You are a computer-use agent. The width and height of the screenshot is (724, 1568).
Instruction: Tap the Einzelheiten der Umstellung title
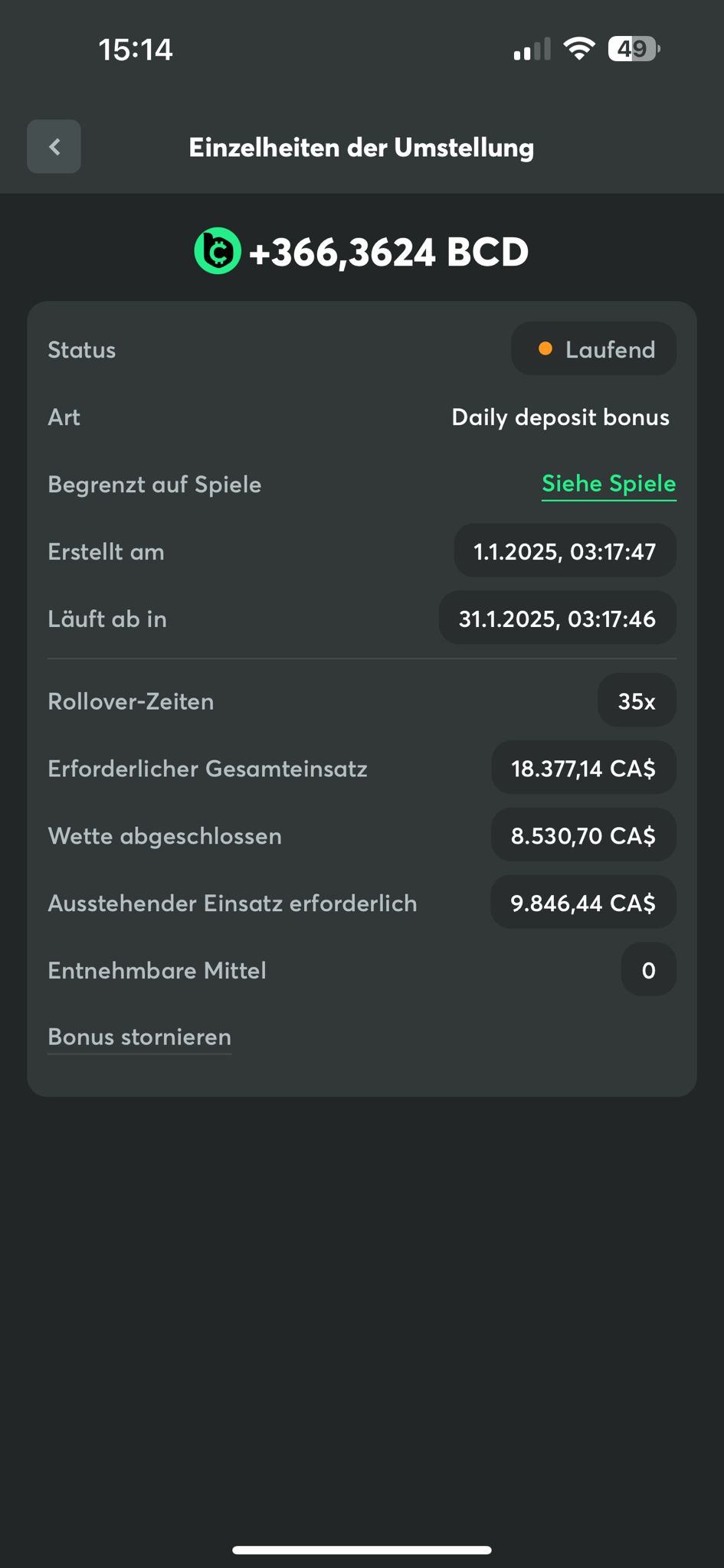pyautogui.click(x=362, y=147)
